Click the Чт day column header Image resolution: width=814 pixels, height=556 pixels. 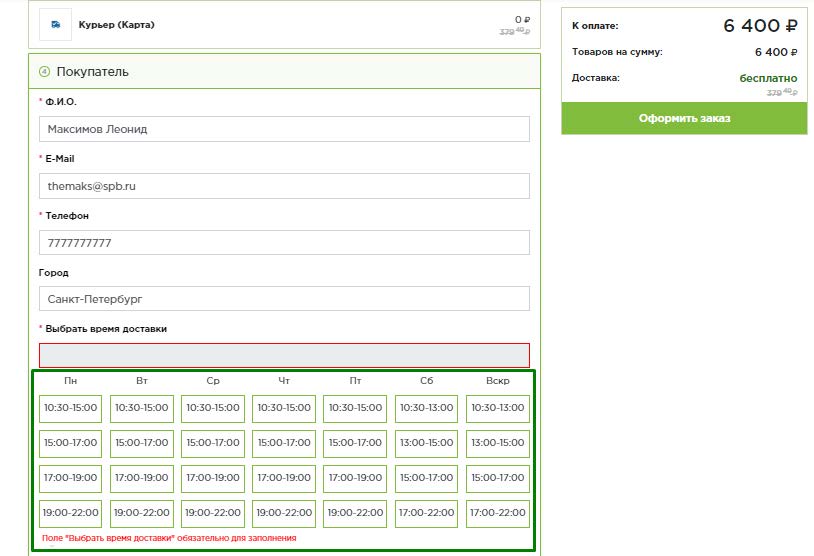[x=284, y=381]
